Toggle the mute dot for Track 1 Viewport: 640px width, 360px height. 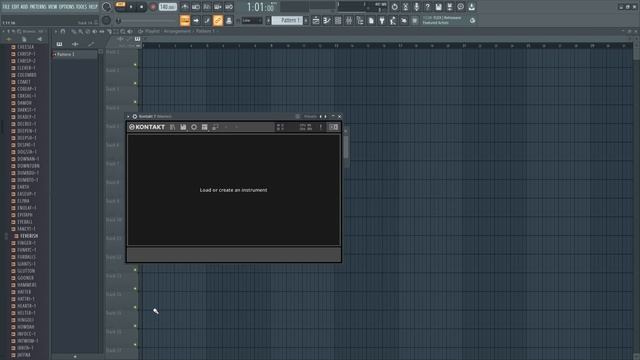tap(135, 64)
